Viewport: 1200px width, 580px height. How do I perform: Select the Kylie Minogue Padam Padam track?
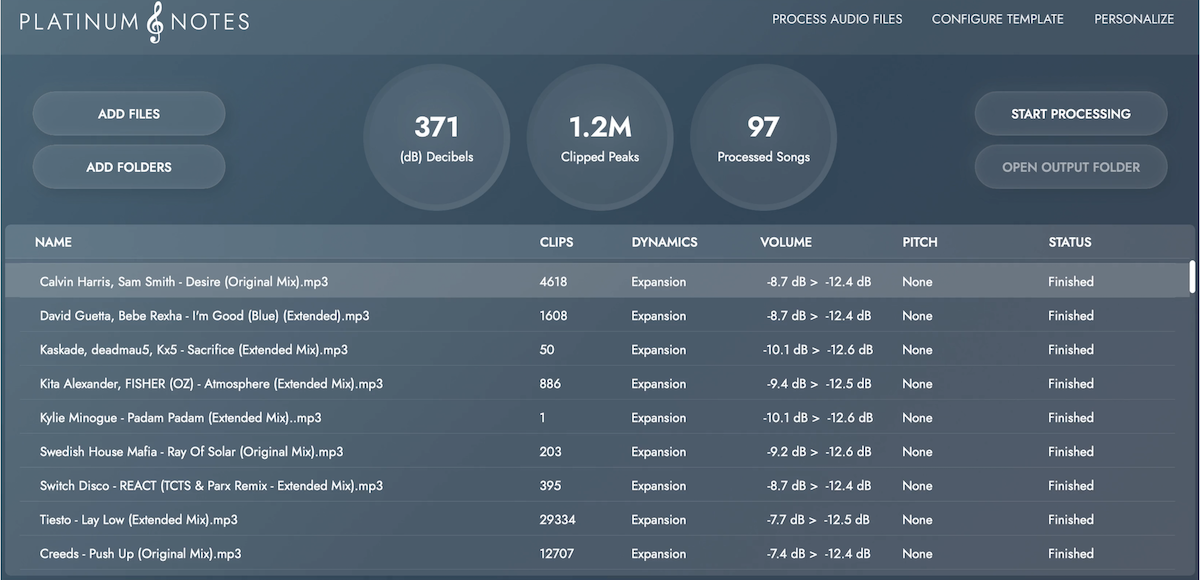coord(400,417)
